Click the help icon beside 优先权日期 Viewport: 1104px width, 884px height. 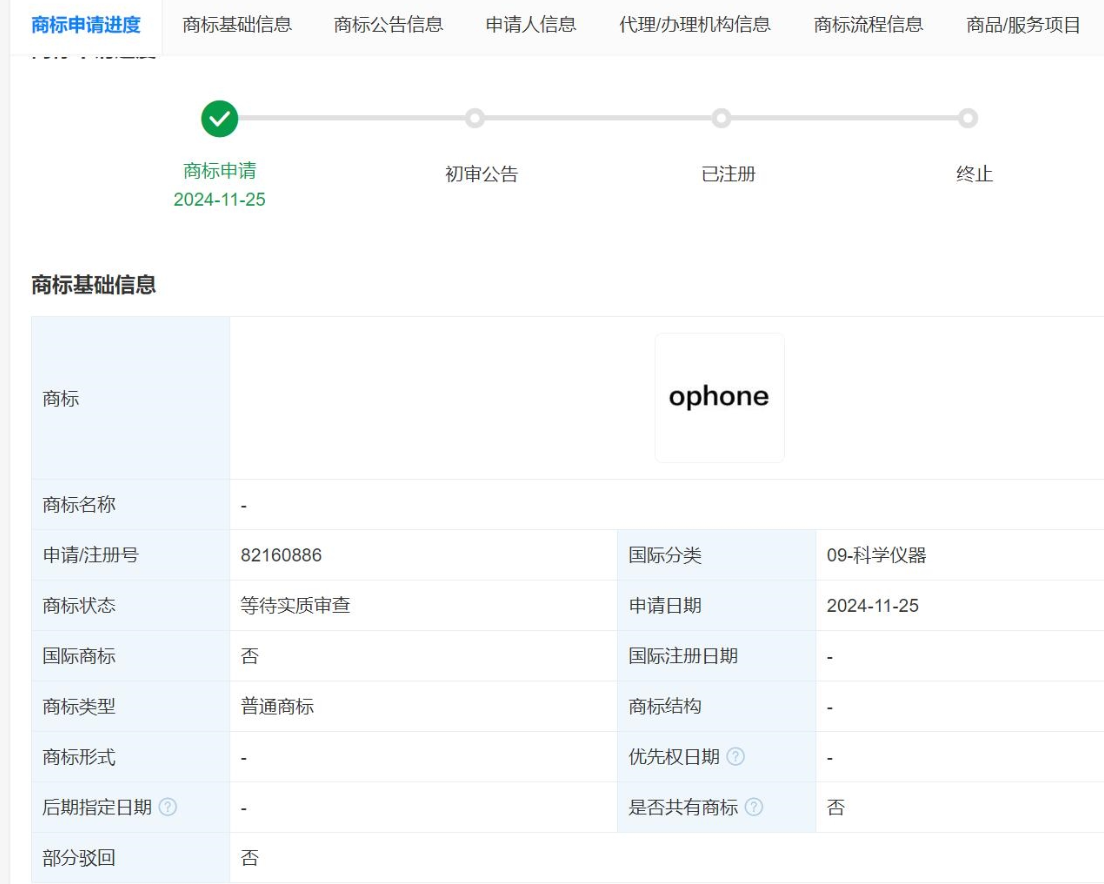point(736,757)
